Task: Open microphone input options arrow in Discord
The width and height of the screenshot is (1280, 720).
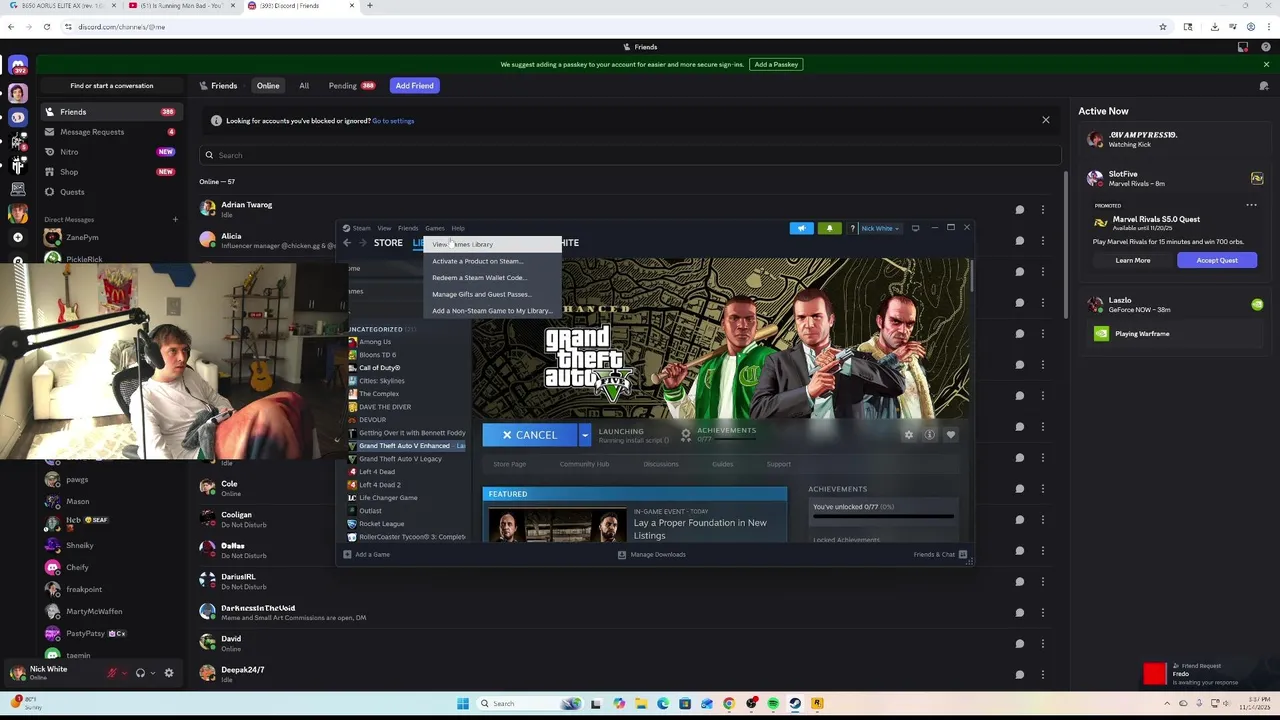Action: pyautogui.click(x=124, y=673)
